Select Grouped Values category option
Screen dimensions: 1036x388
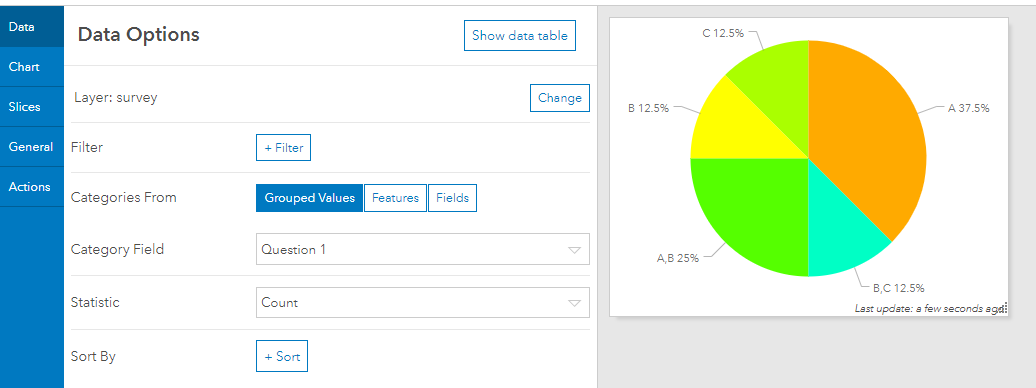click(309, 198)
